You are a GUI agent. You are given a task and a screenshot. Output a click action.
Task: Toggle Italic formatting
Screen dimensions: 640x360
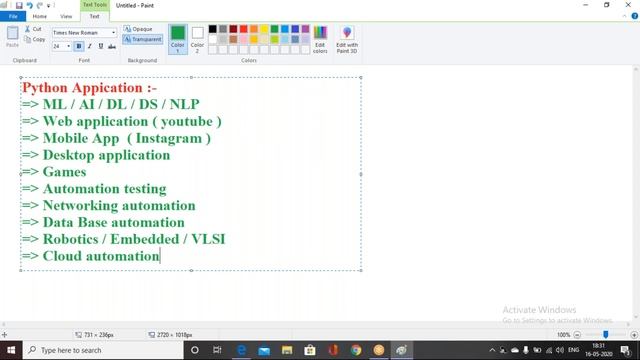pyautogui.click(x=90, y=47)
